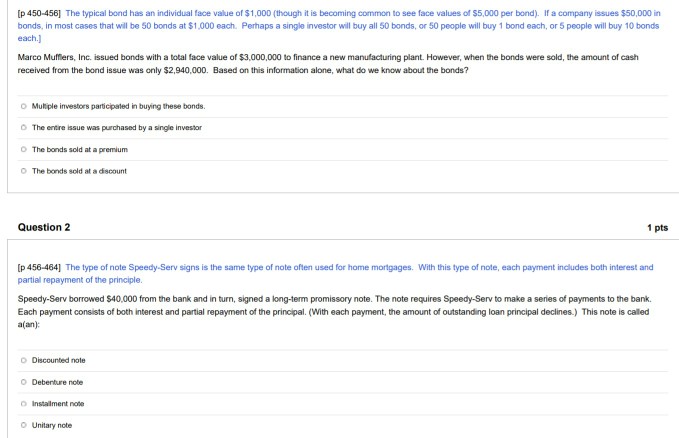The image size is (679, 438).
Task: Mark the radio for 'Multiple investors participated' option
Action: pyautogui.click(x=23, y=106)
